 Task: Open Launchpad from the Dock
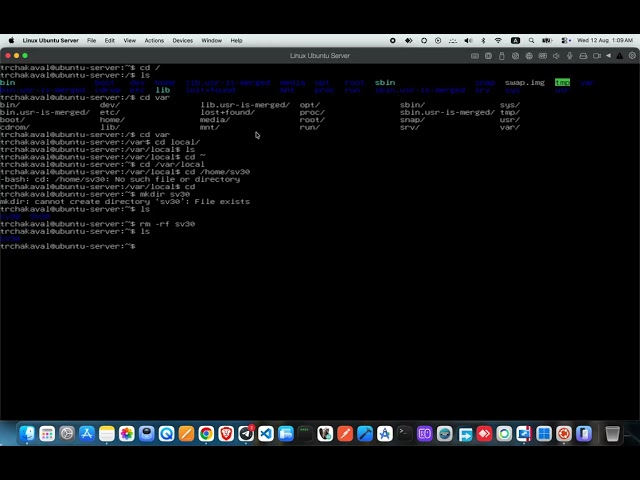coord(47,433)
